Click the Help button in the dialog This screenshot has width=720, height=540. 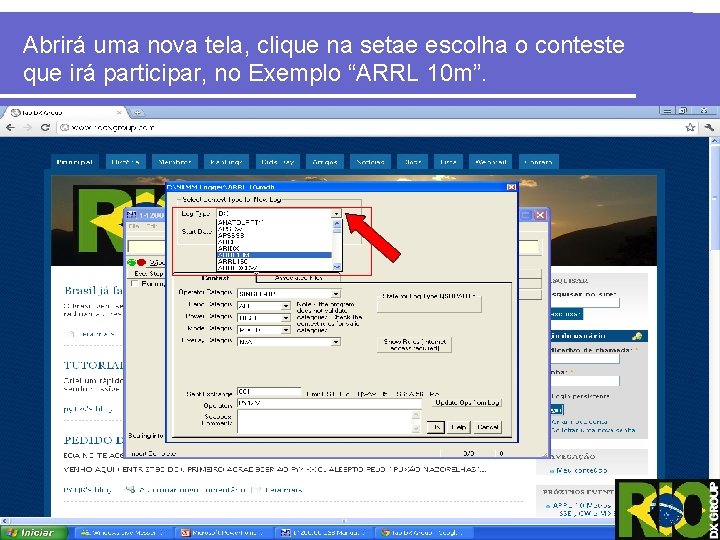(458, 428)
